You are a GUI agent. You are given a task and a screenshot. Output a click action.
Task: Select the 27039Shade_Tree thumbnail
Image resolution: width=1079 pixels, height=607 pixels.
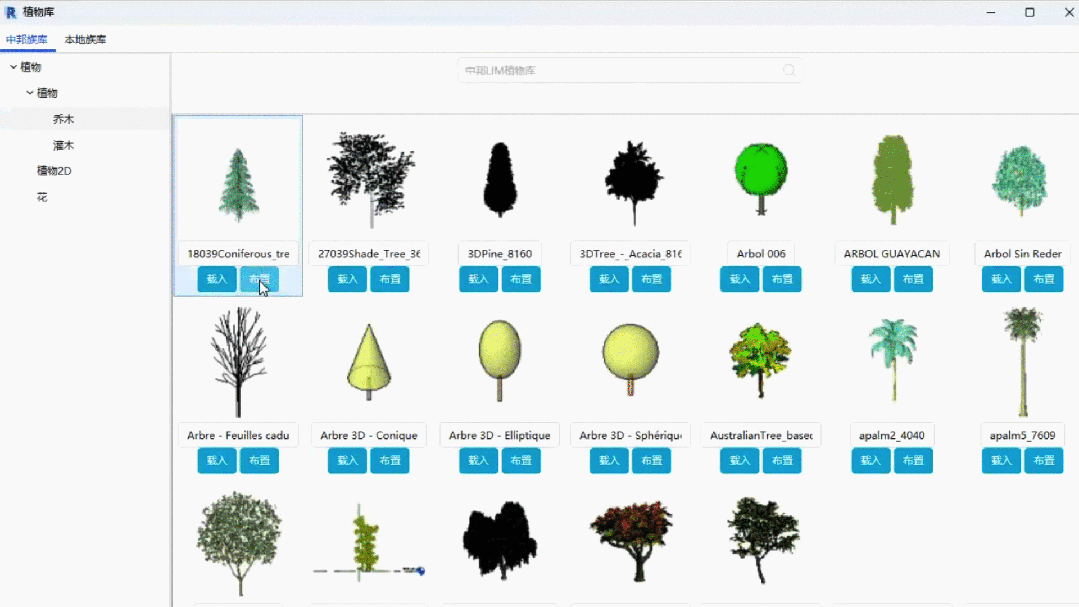point(372,179)
